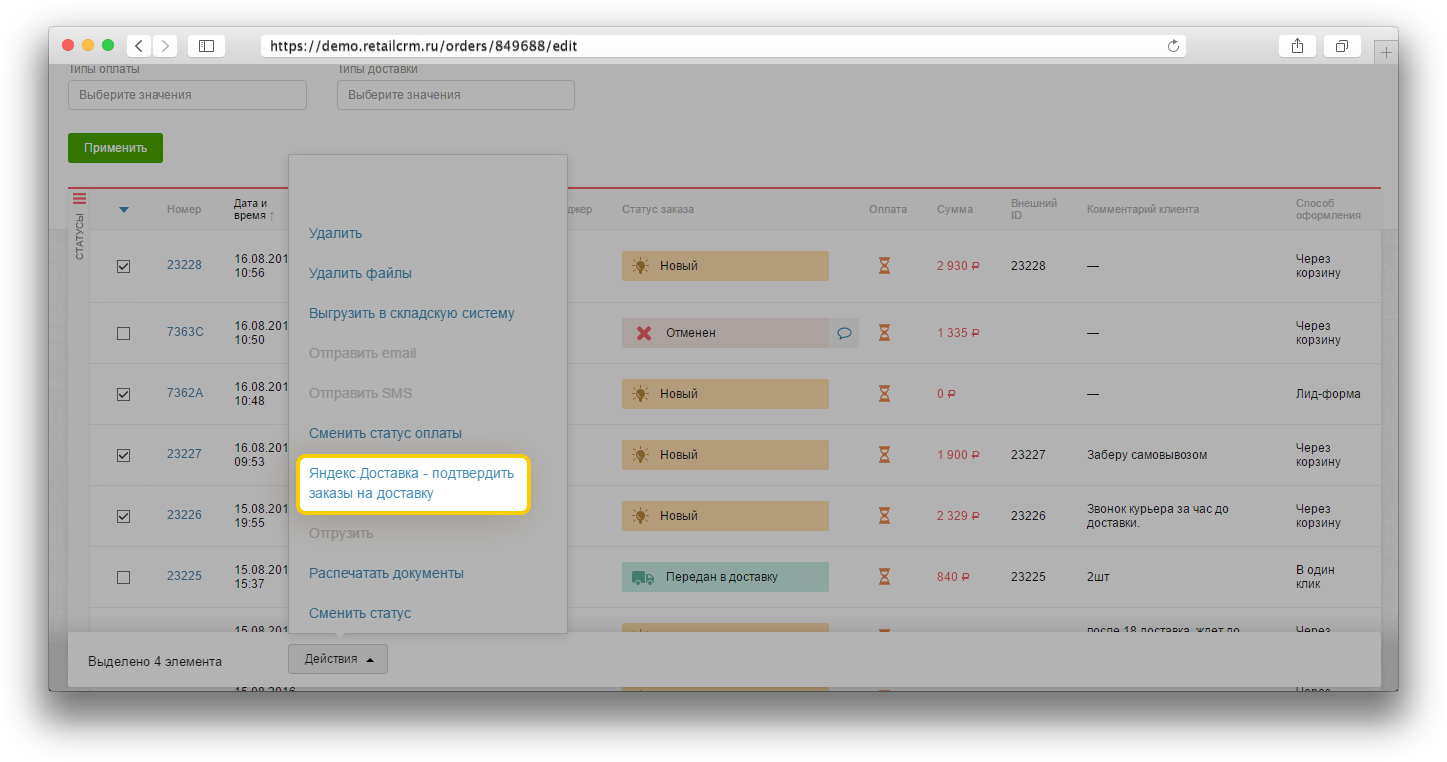Choose Сменить статус from the actions menu

360,613
